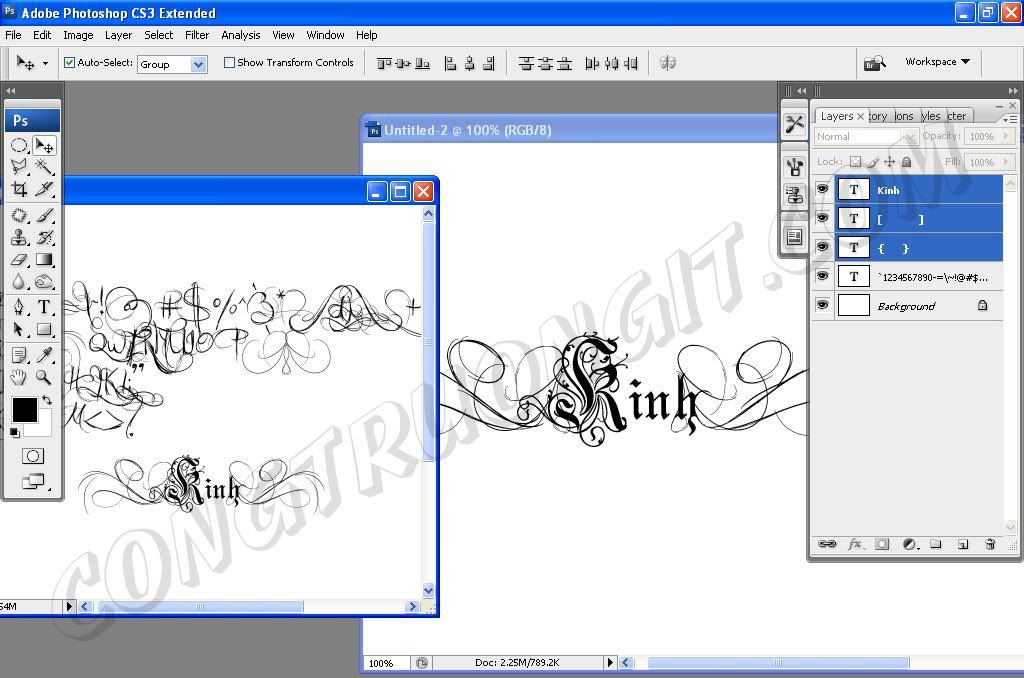Choose the Eraser tool
Screen dimensions: 1024x678
tap(19, 259)
